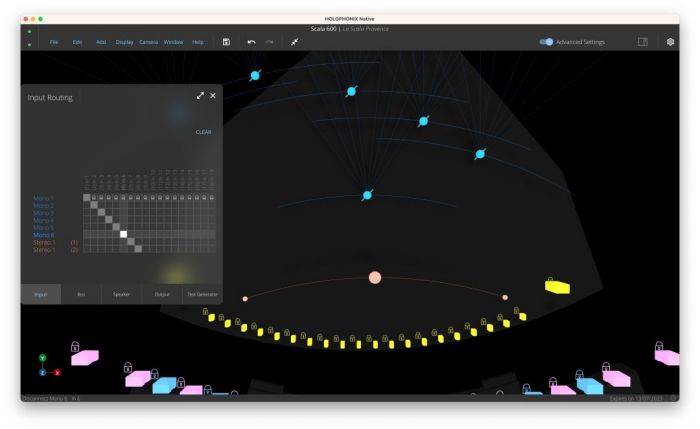Viewport: 700px width, 429px height.
Task: Toggle the Advanced Settings switch
Action: (546, 42)
